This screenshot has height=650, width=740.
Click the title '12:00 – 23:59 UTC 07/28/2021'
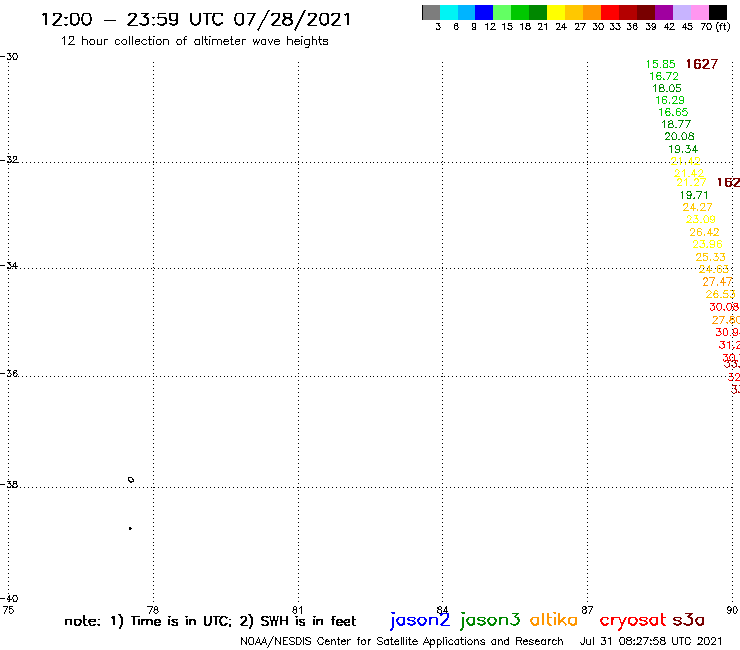pos(196,20)
